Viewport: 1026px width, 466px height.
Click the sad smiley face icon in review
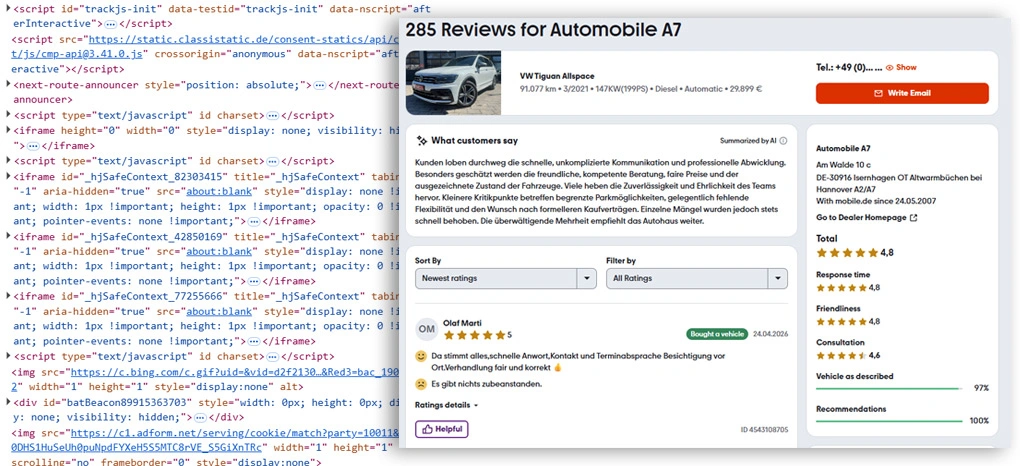coord(421,384)
